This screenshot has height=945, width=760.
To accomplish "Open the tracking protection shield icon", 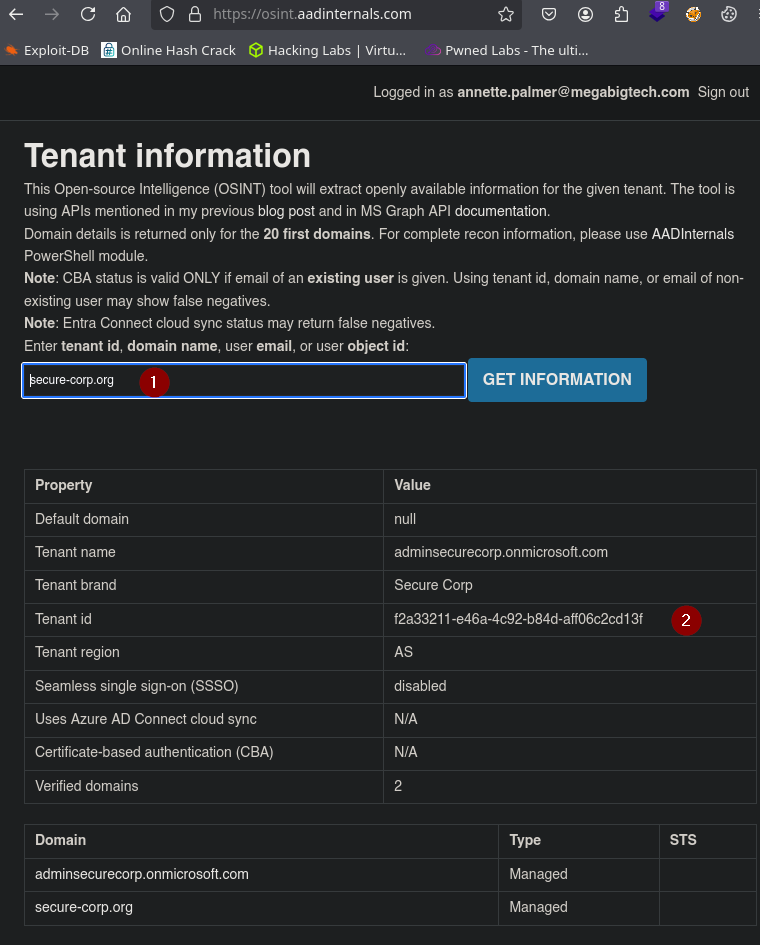I will click(x=167, y=15).
